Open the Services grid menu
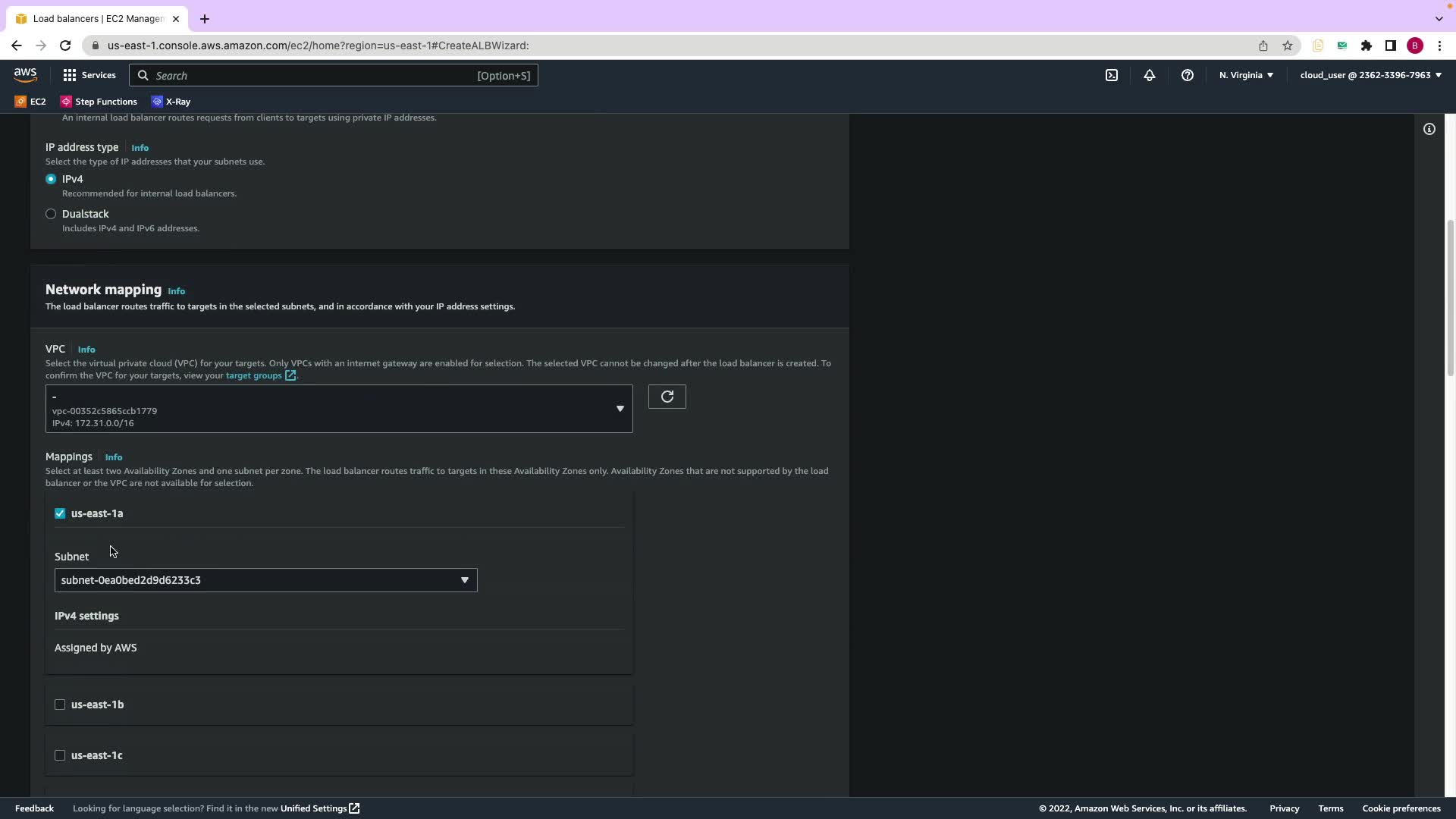The image size is (1456, 819). coord(89,75)
